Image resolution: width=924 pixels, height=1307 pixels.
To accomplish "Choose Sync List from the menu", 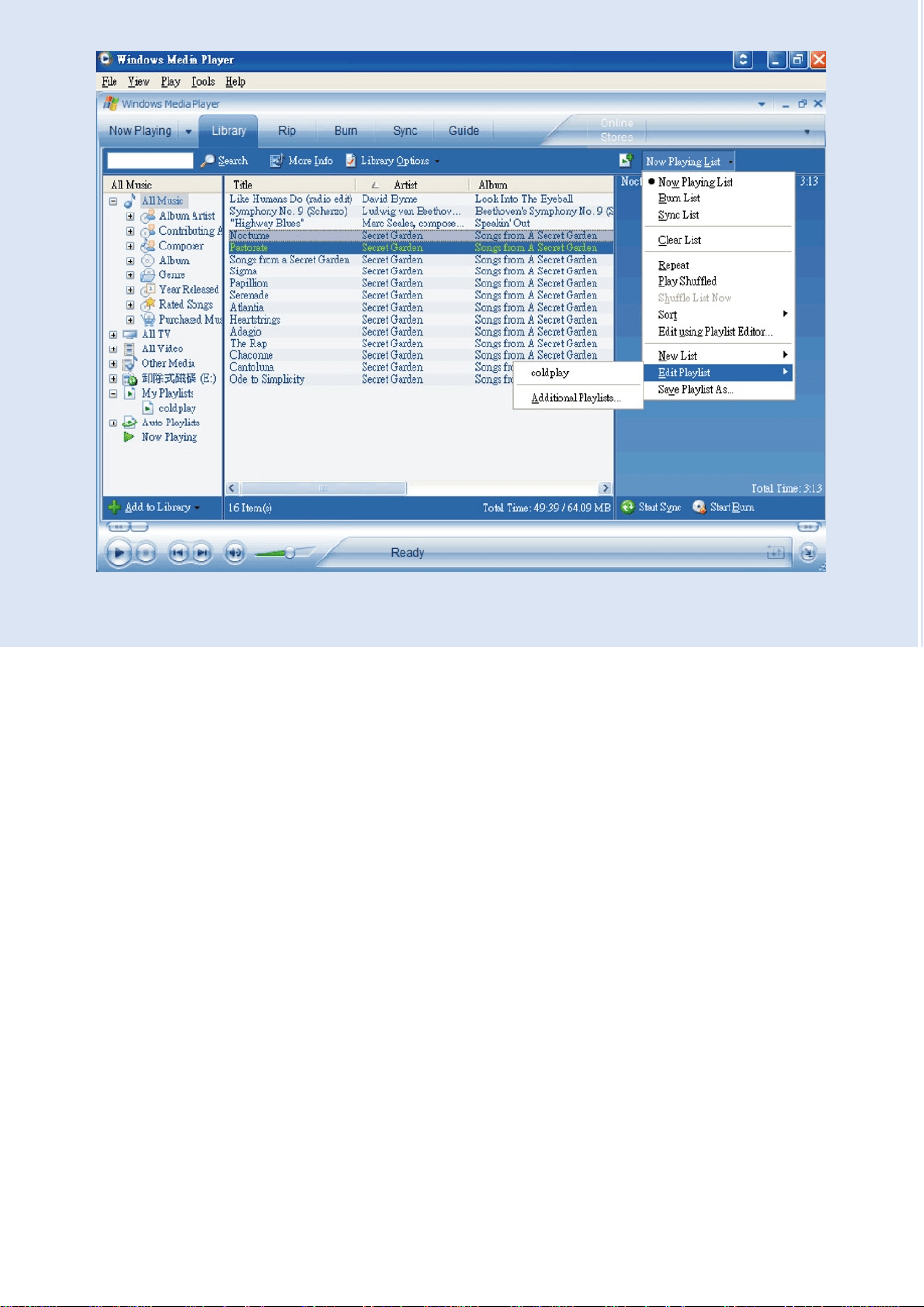I will tap(718, 215).
